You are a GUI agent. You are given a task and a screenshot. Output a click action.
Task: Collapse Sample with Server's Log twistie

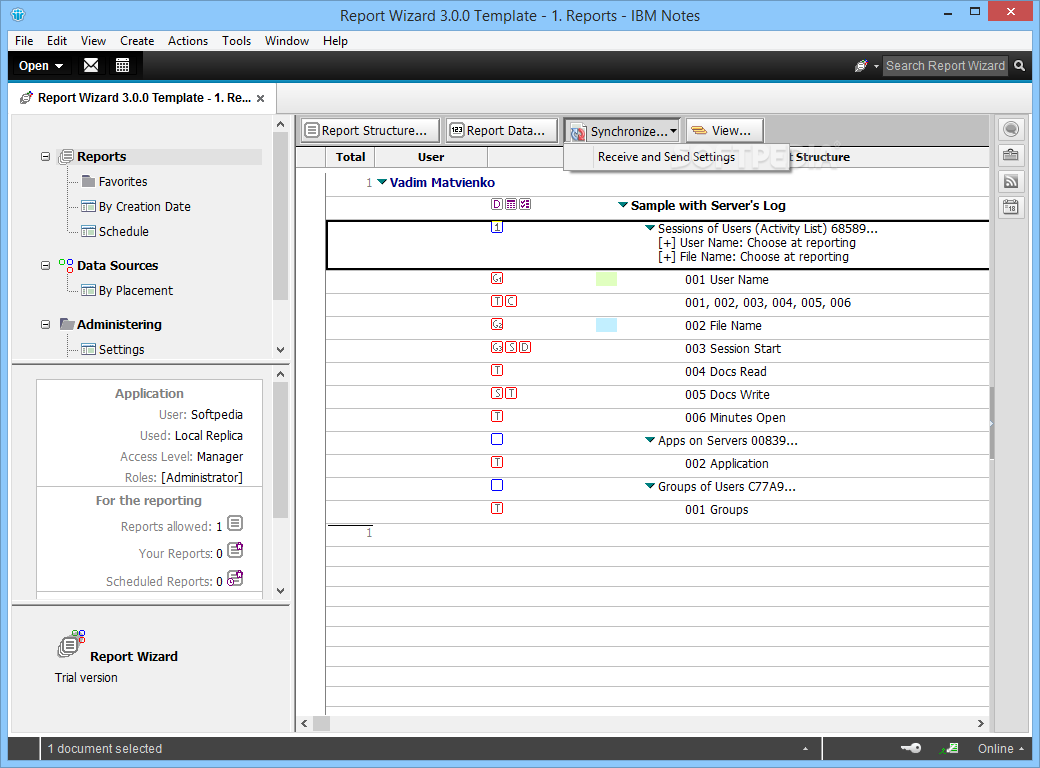coord(623,205)
